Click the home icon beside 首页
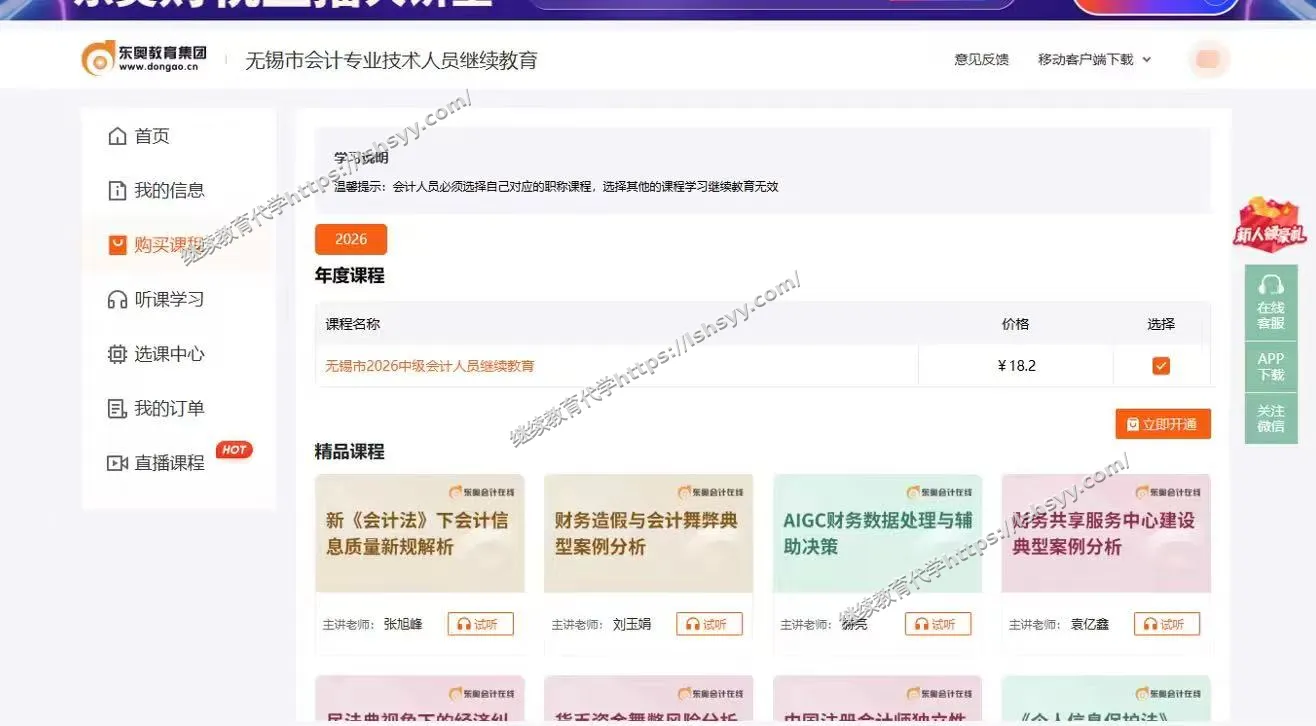The width and height of the screenshot is (1316, 726). click(117, 136)
